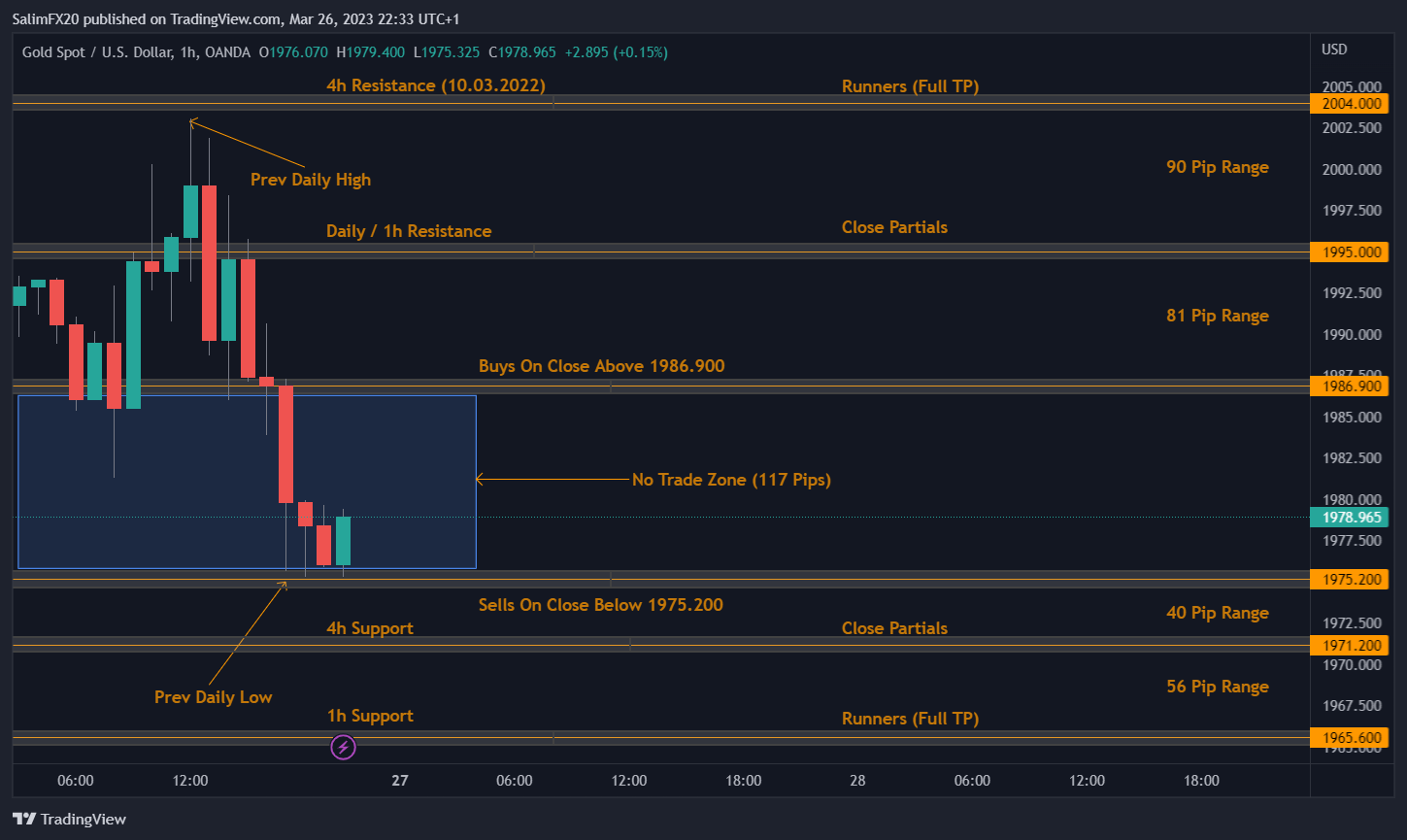Screen dimensions: 1407x840
Task: Click 'Sells On Close Below 1975.200' text
Action: [x=601, y=605]
